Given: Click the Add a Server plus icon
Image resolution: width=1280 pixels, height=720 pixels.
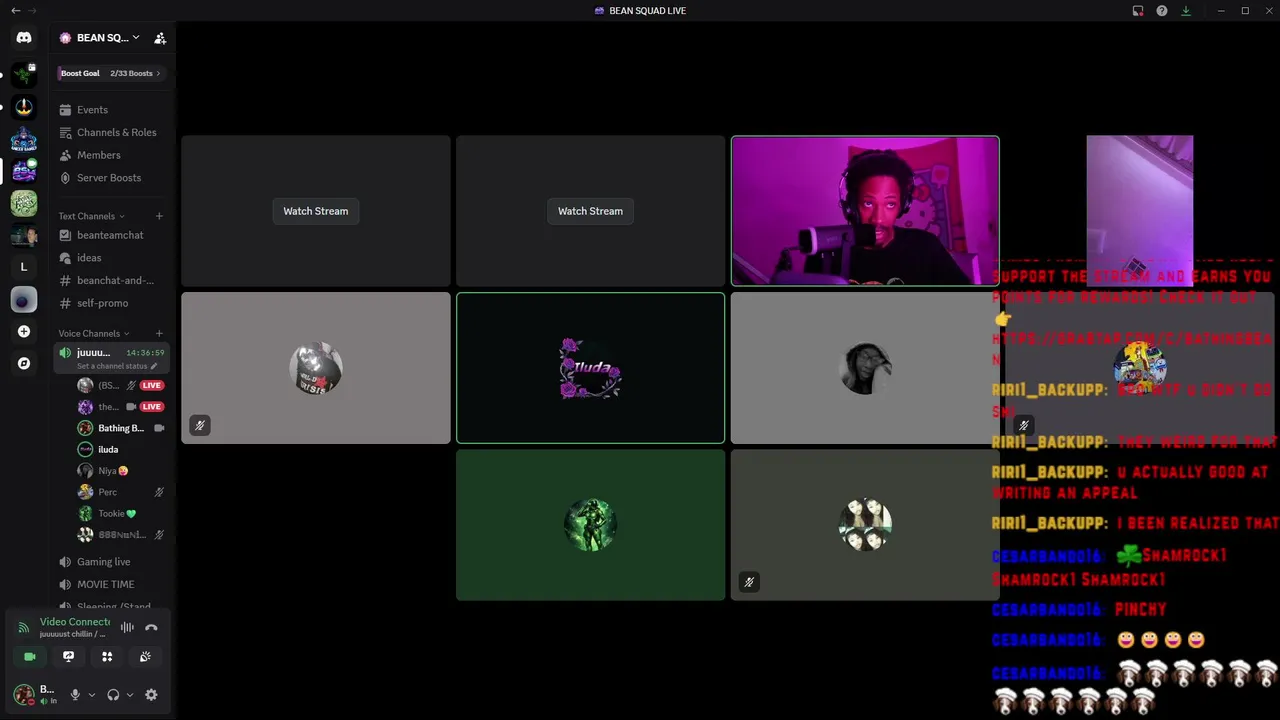Looking at the screenshot, I should [x=24, y=331].
